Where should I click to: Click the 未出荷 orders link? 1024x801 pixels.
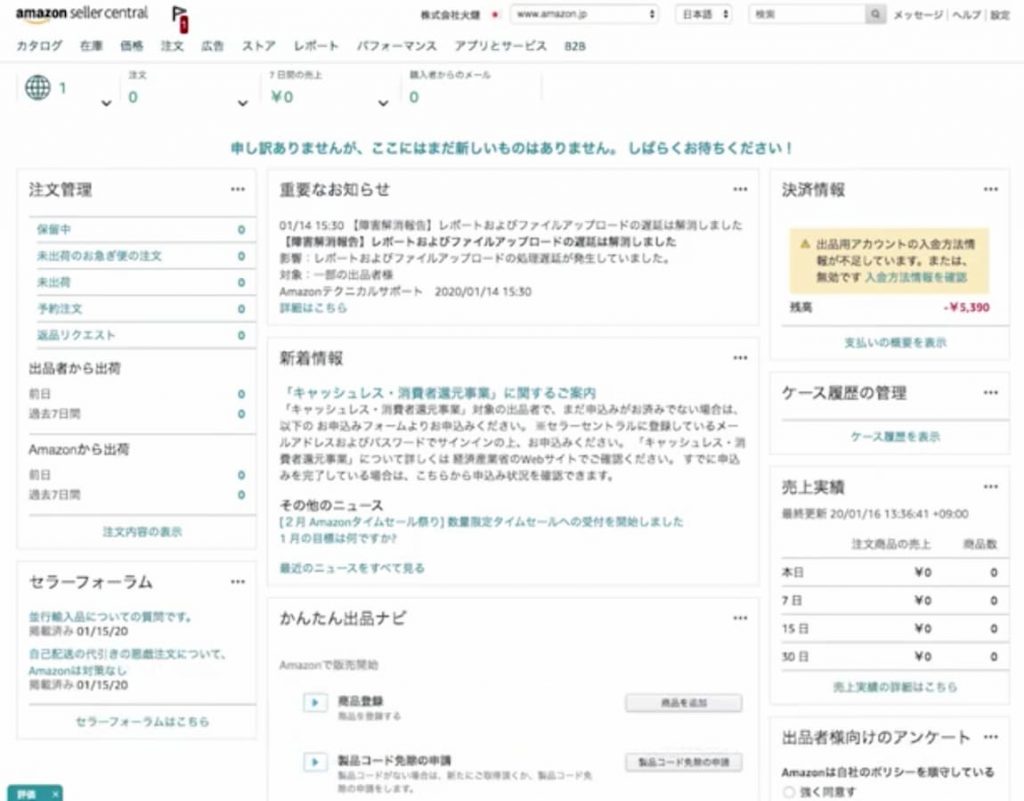point(54,282)
